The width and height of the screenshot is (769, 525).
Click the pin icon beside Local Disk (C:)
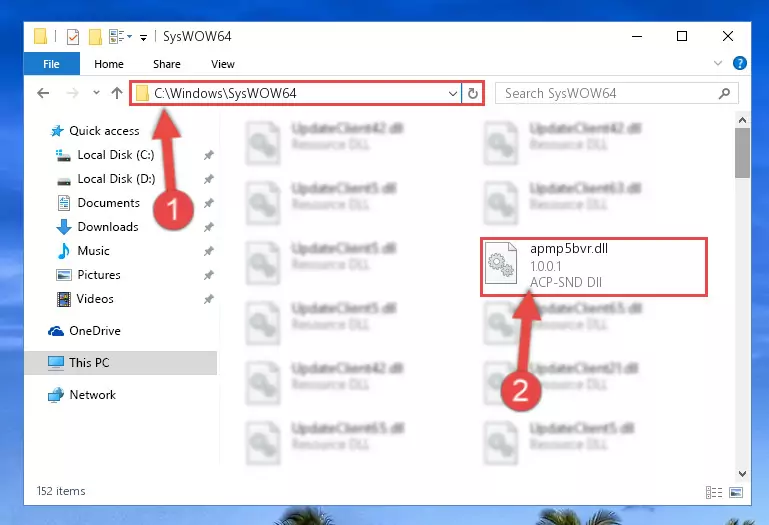(209, 155)
